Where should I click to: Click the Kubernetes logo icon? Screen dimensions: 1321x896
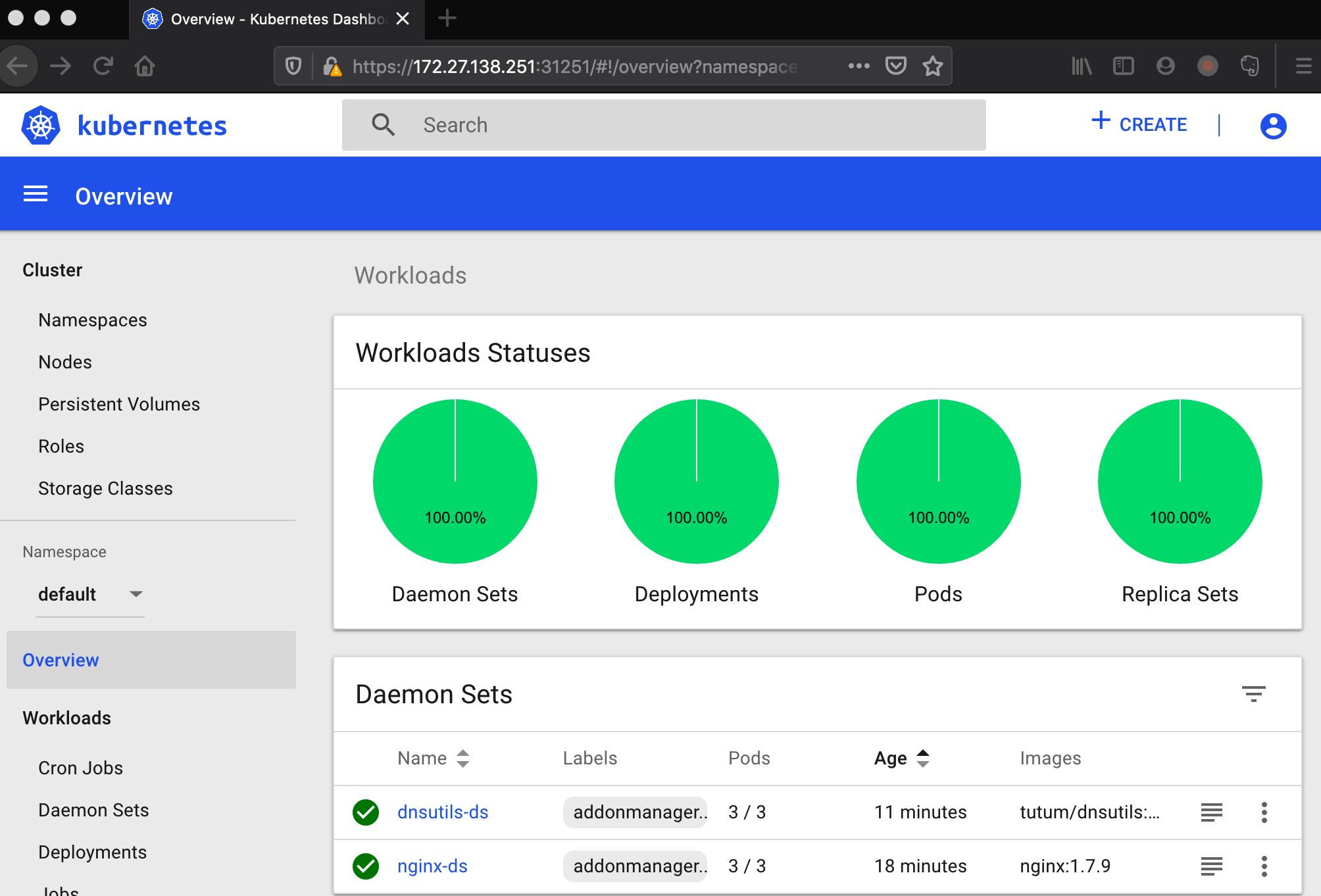point(41,125)
